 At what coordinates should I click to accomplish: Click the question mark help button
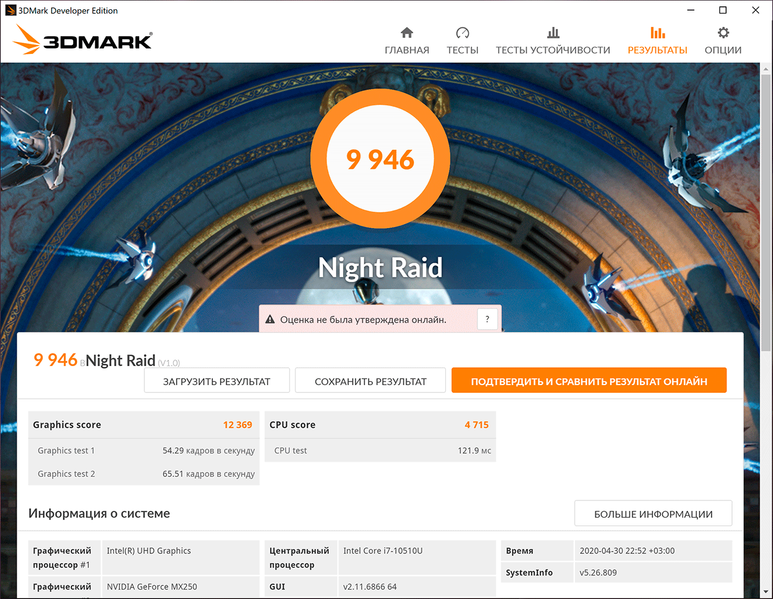(487, 319)
